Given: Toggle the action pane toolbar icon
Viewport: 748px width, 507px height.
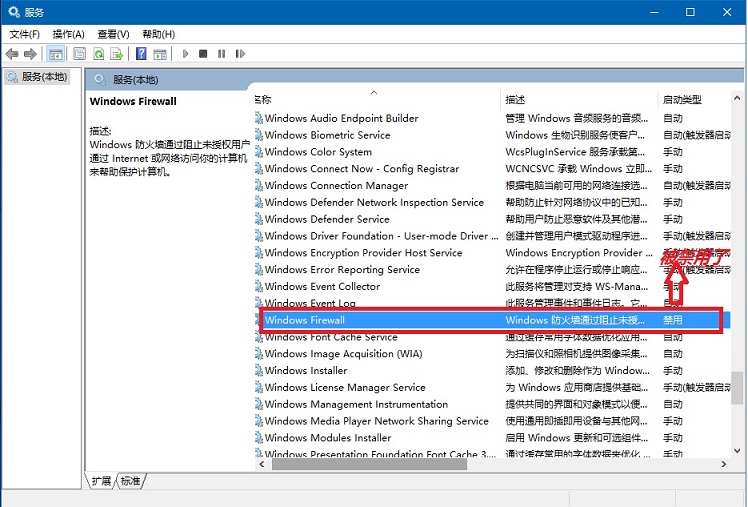Looking at the screenshot, I should [160, 54].
